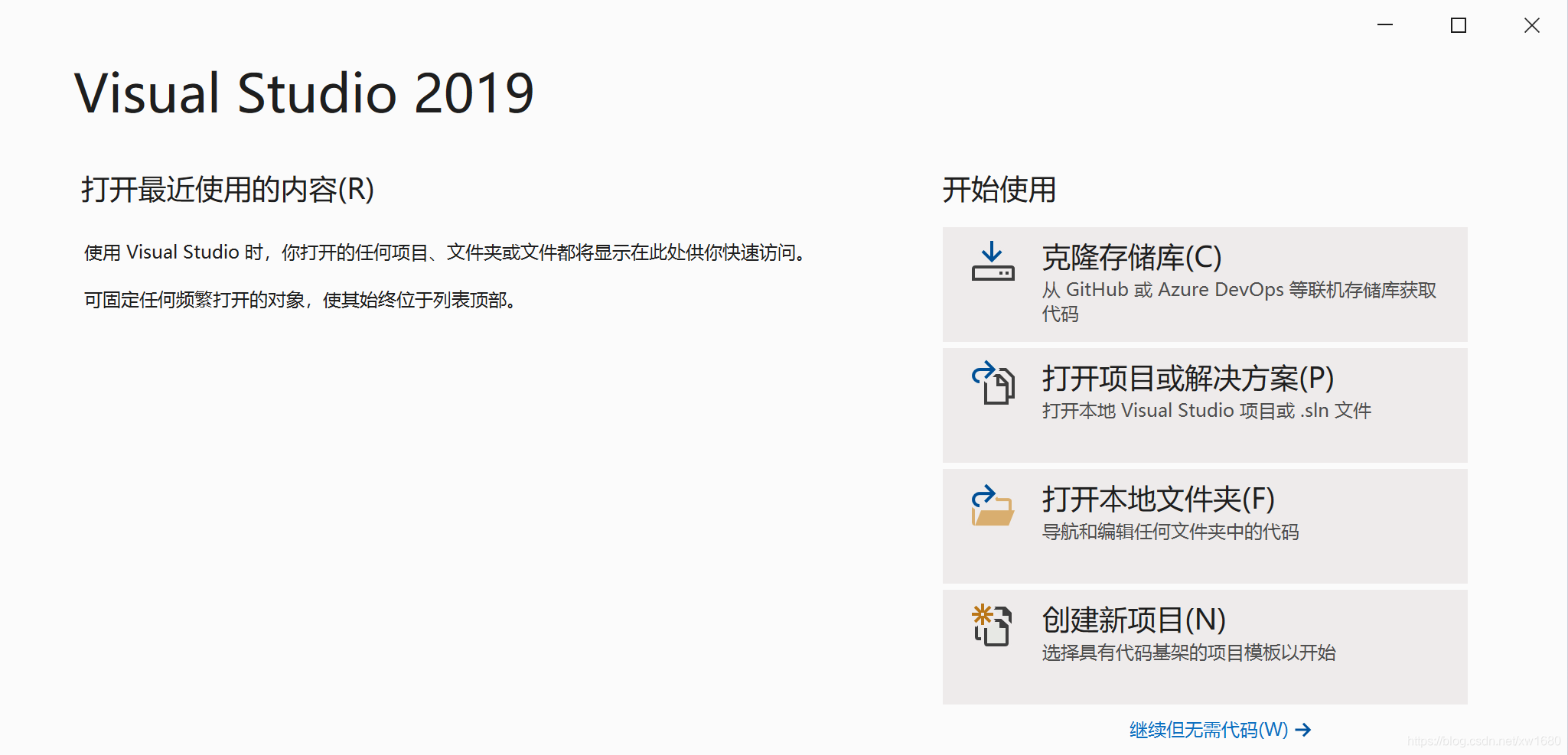Close the Visual Studio 2019 start window
Viewport: 1568px width, 755px height.
pos(1532,25)
